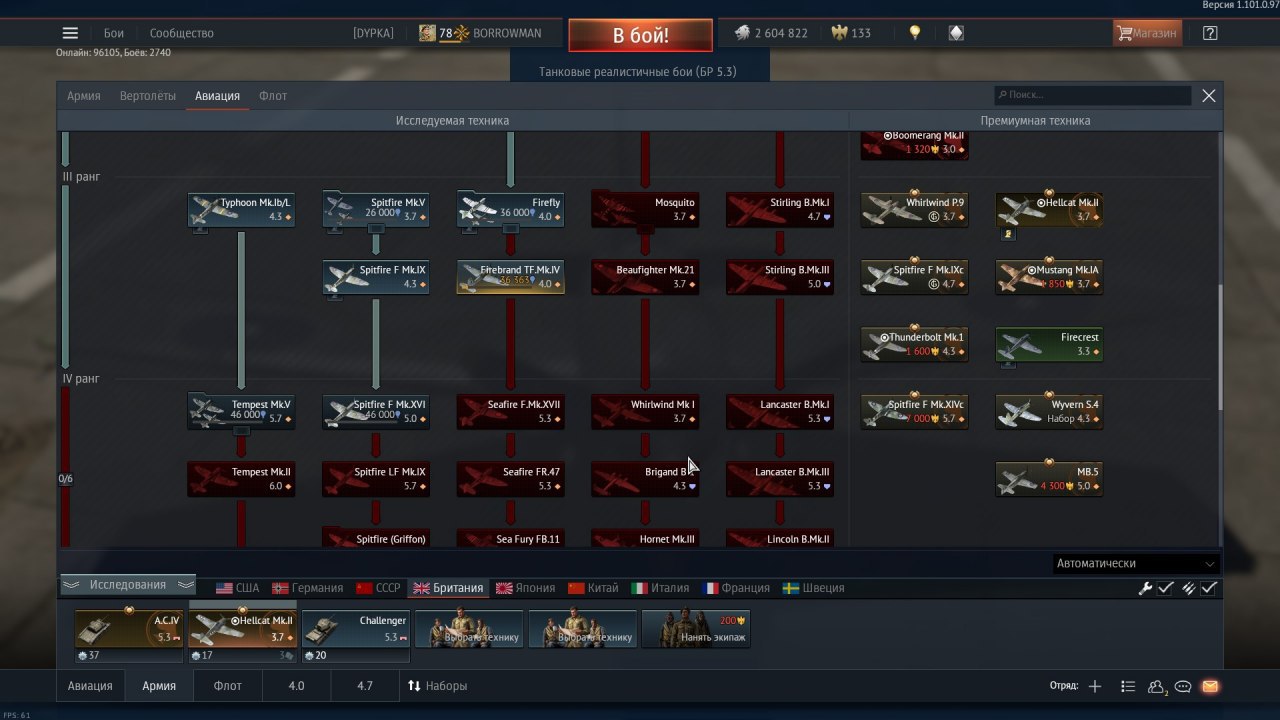The image size is (1280, 720).
Task: Select the Британия nation tab
Action: 448,588
